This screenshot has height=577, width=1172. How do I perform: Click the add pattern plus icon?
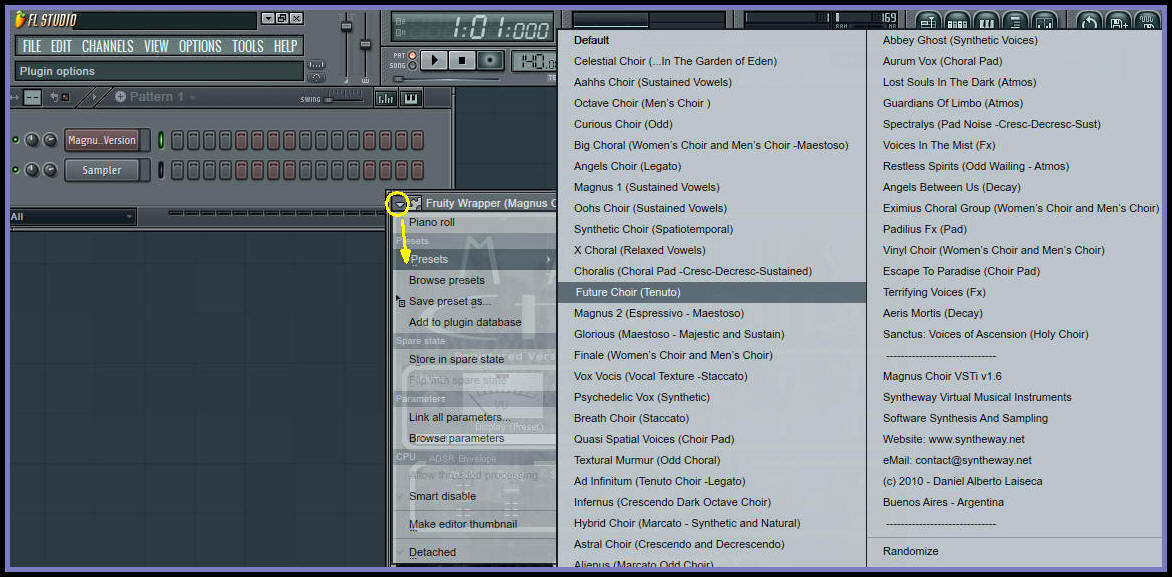[120, 96]
